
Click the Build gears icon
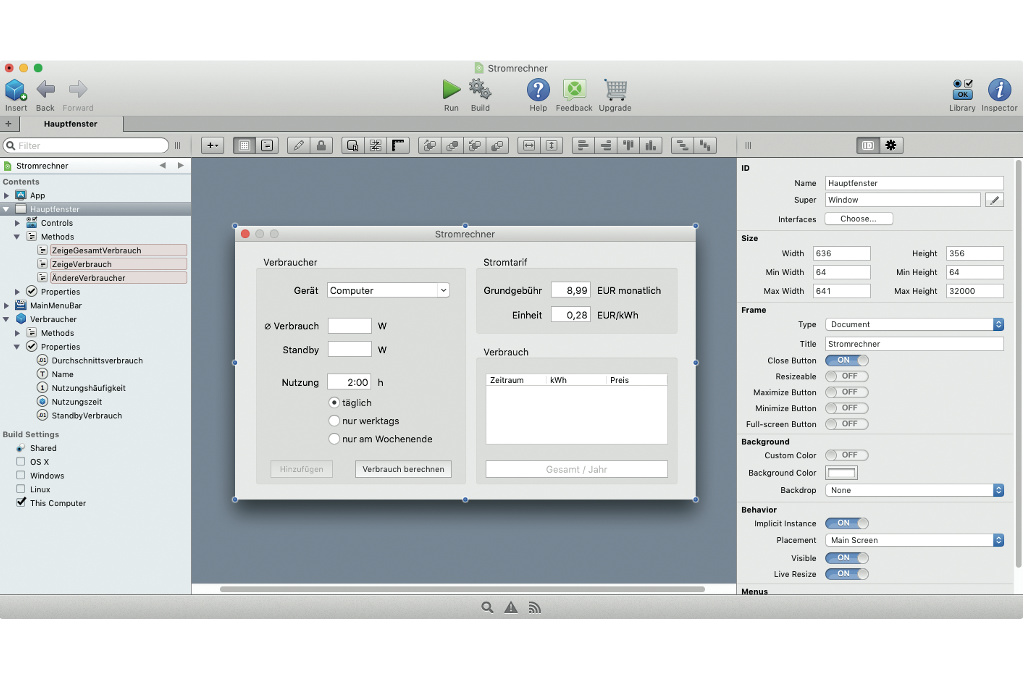pyautogui.click(x=480, y=90)
